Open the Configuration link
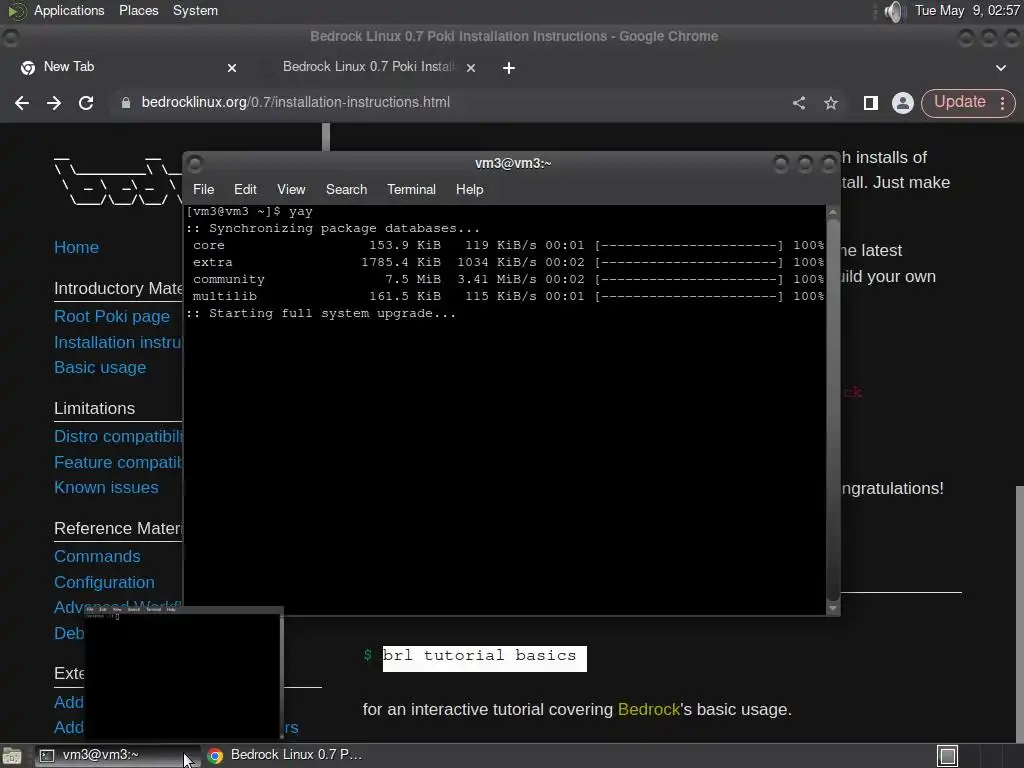 click(104, 583)
